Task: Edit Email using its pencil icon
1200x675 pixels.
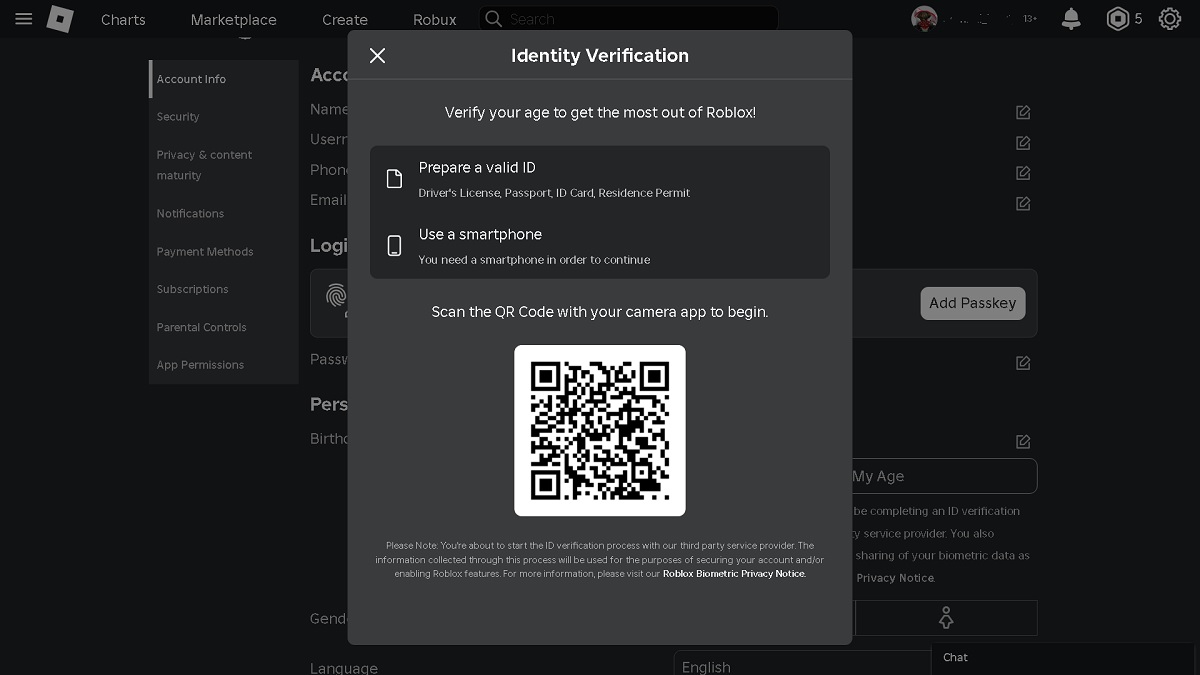Action: [x=1022, y=203]
